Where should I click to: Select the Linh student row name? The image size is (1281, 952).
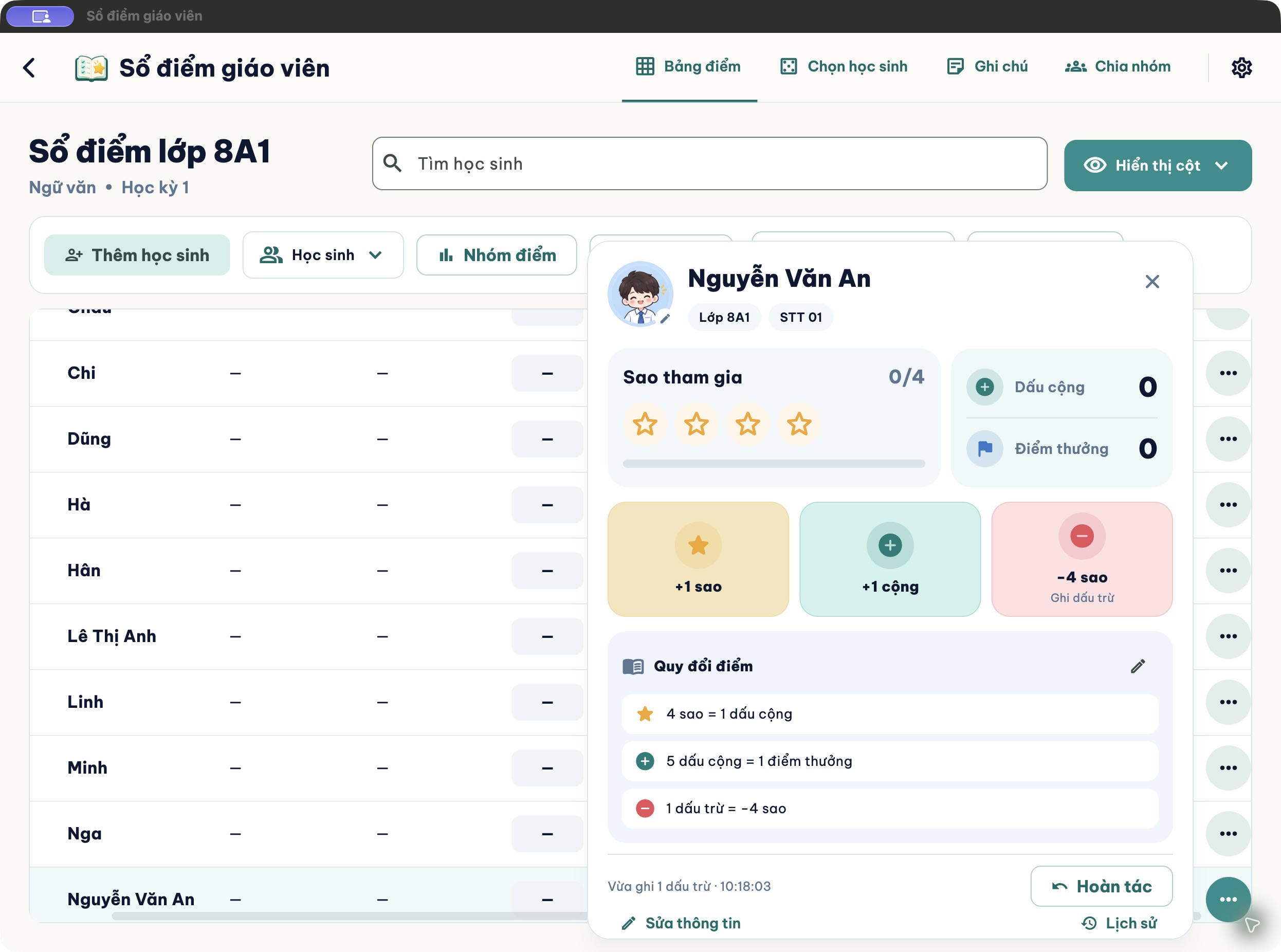[85, 702]
